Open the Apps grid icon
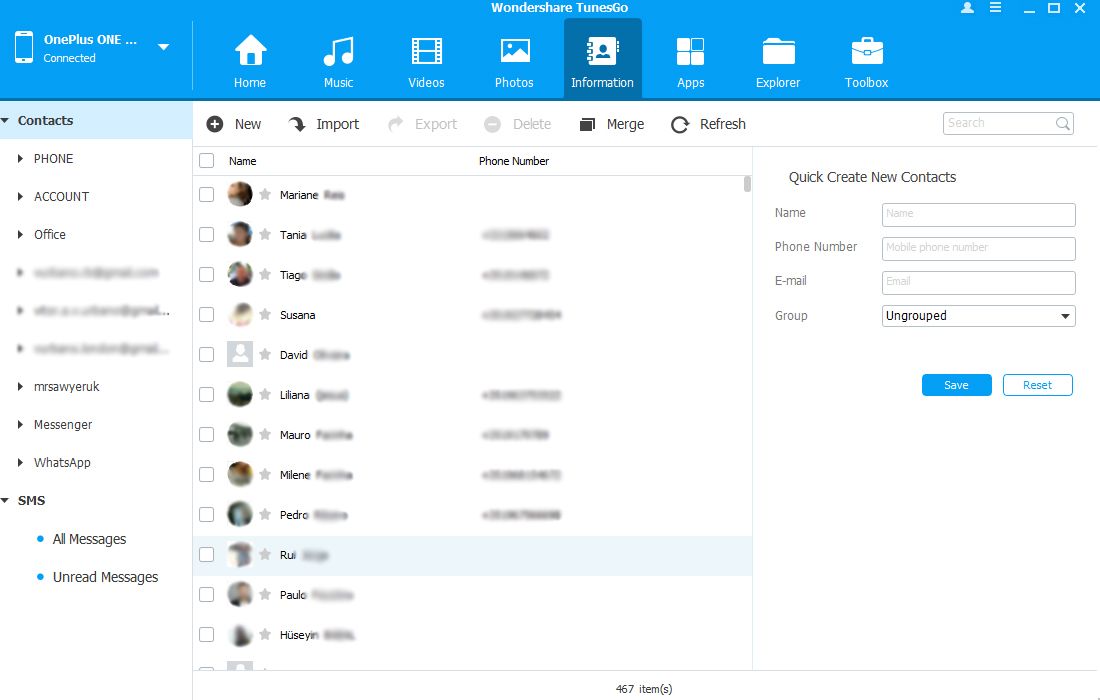The height and width of the screenshot is (700, 1100). coord(690,52)
